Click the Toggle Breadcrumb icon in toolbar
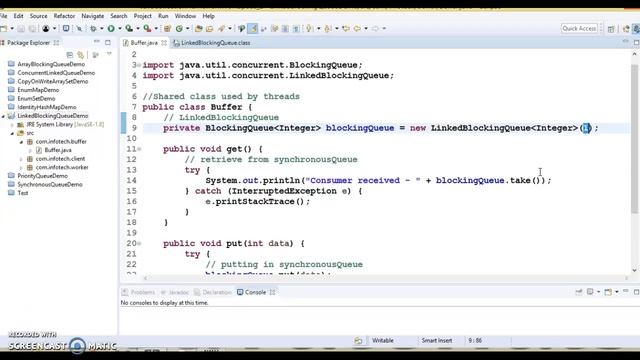640x360 pixels. pos(241,29)
